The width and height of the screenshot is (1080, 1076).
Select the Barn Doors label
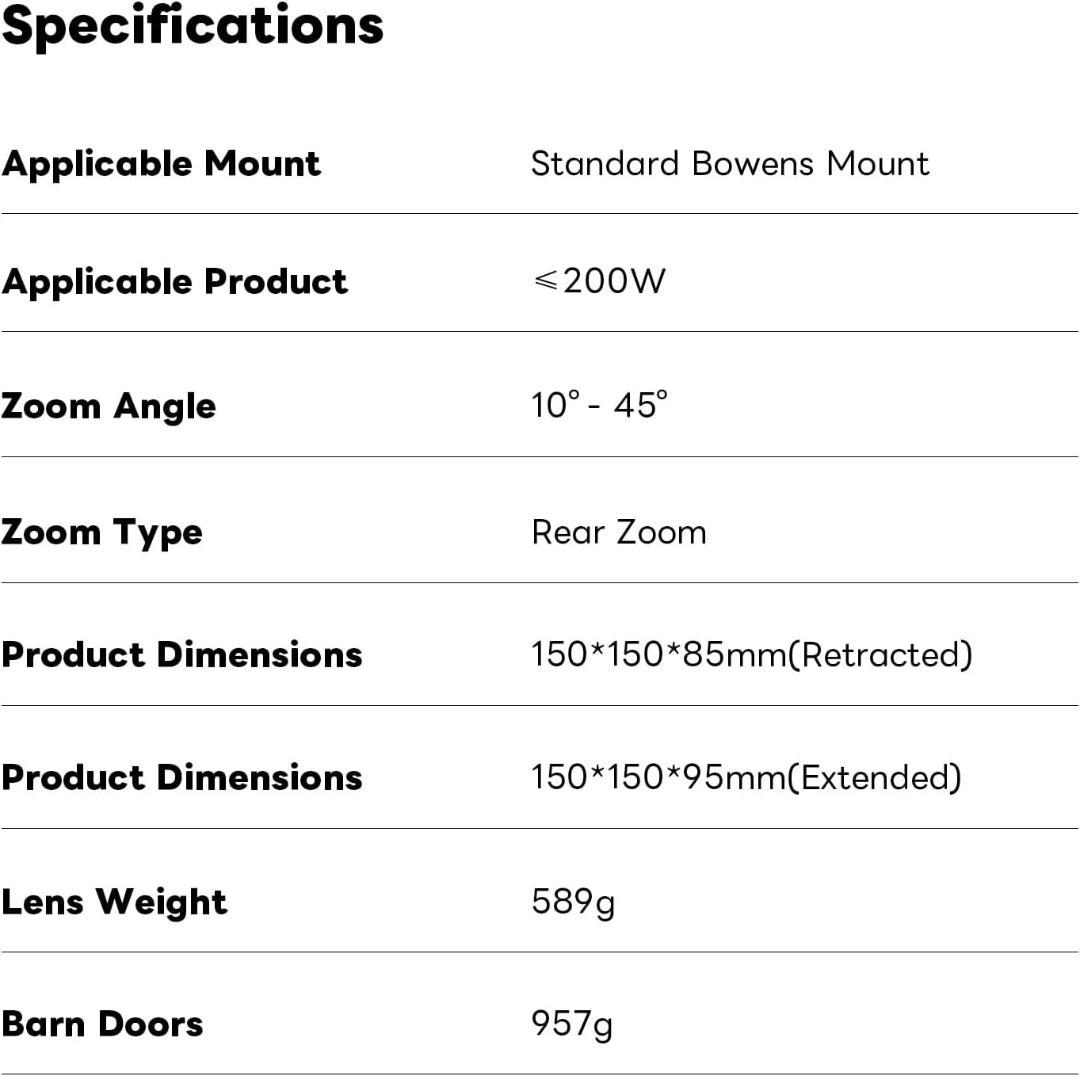(102, 1024)
